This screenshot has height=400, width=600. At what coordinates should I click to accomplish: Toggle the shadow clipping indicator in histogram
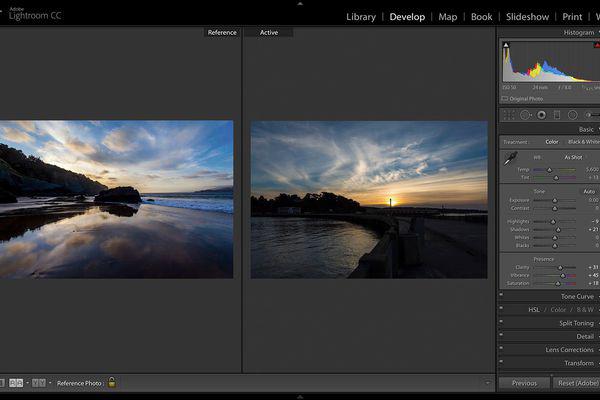click(506, 45)
